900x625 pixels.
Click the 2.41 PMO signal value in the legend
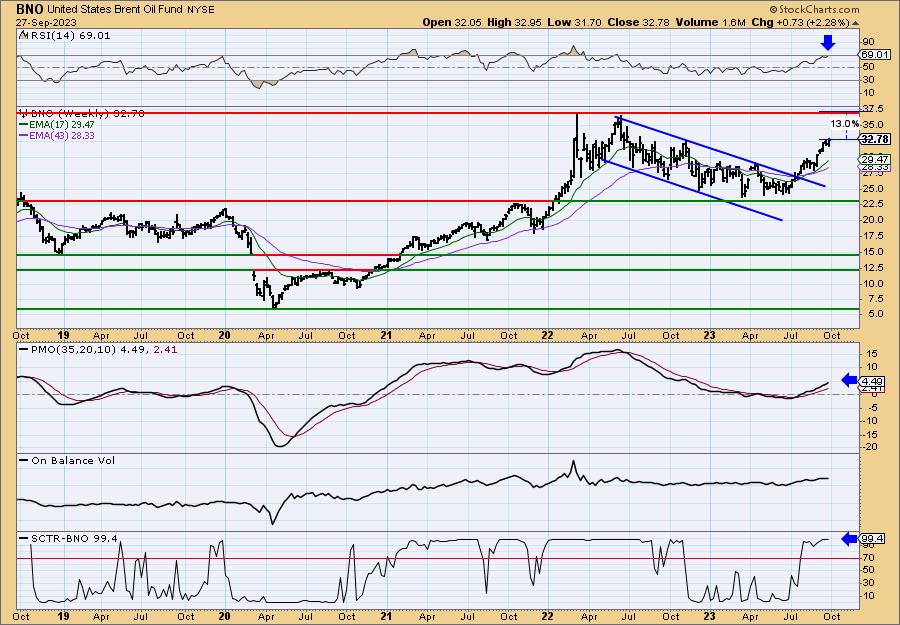pos(167,349)
